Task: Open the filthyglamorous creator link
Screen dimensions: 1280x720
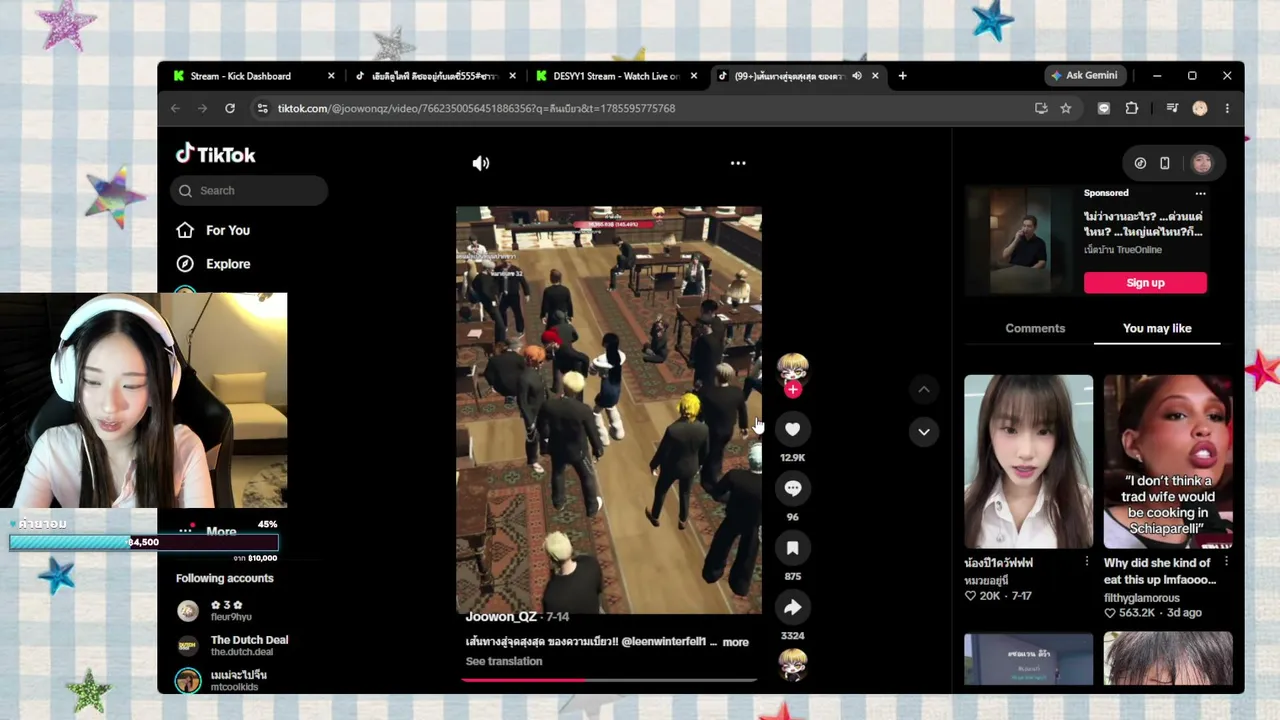Action: [x=1142, y=598]
